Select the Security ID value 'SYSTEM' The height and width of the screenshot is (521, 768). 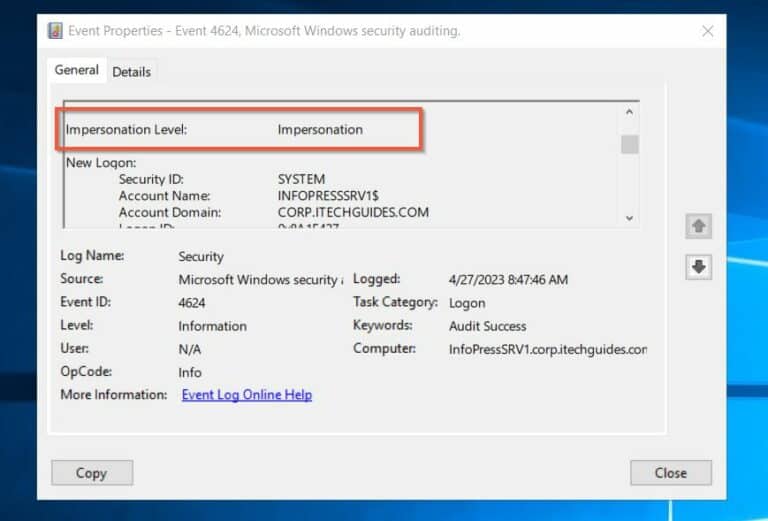(x=301, y=179)
